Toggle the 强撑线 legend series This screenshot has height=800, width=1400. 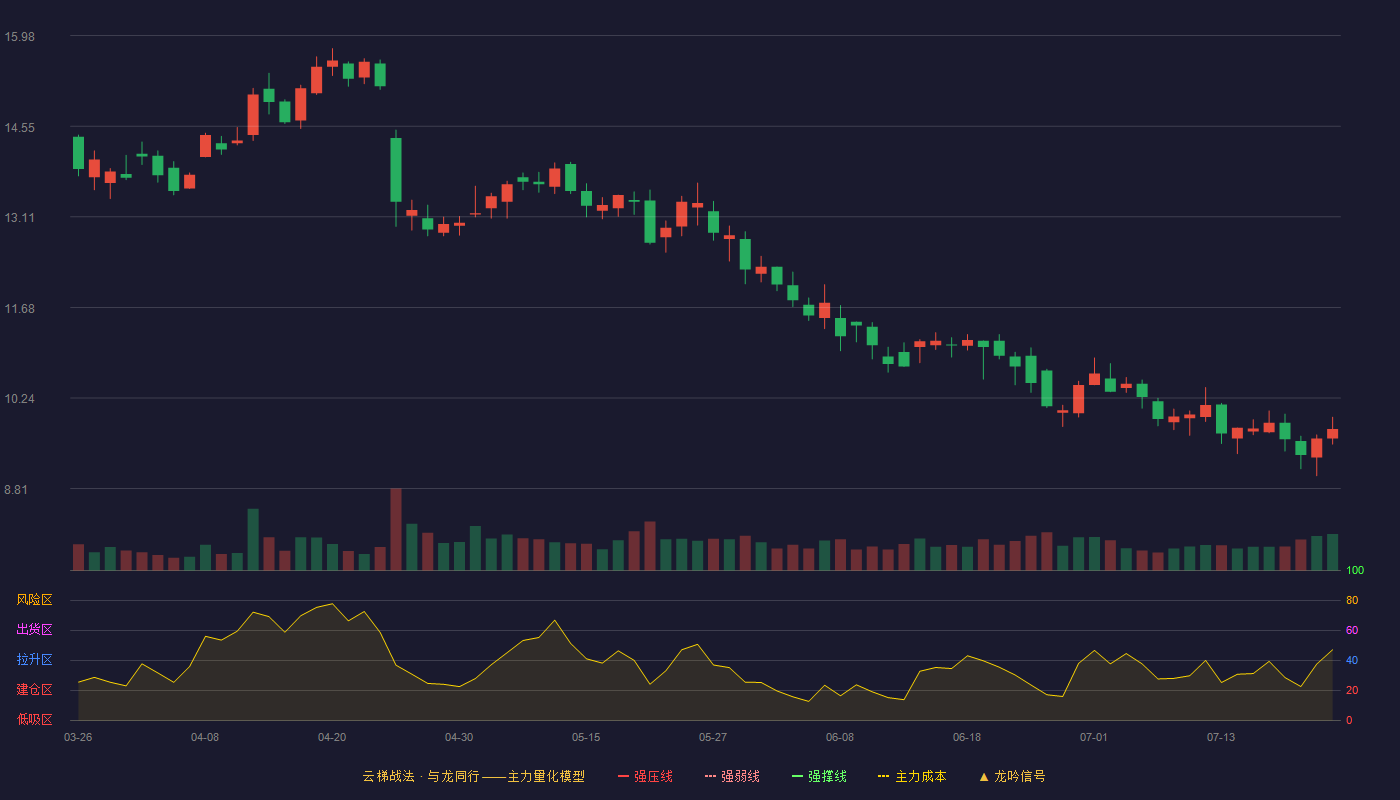tap(819, 776)
